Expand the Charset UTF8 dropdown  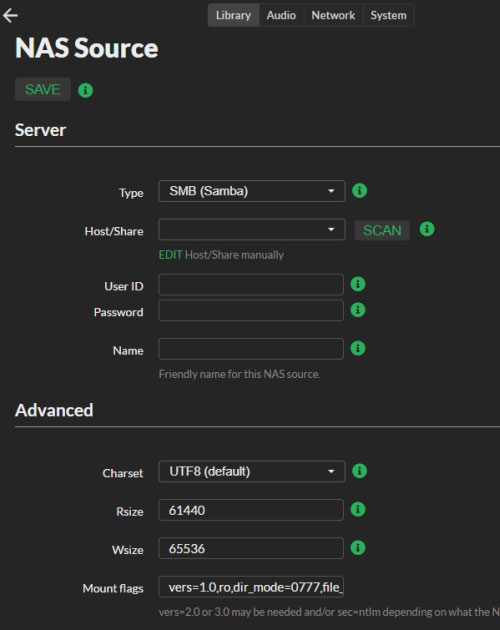pos(252,471)
